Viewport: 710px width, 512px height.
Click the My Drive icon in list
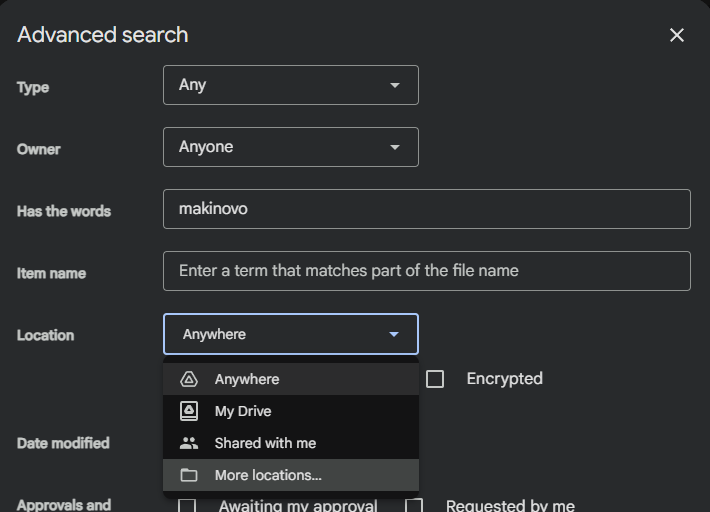tap(189, 411)
